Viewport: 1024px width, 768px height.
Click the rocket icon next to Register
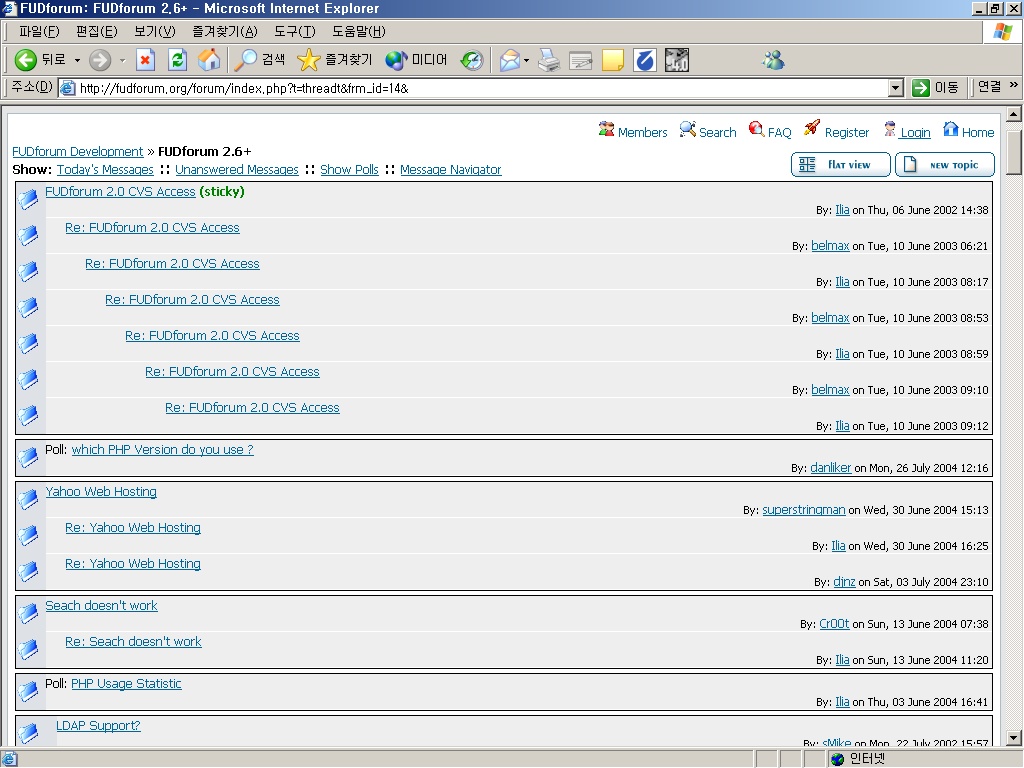812,128
